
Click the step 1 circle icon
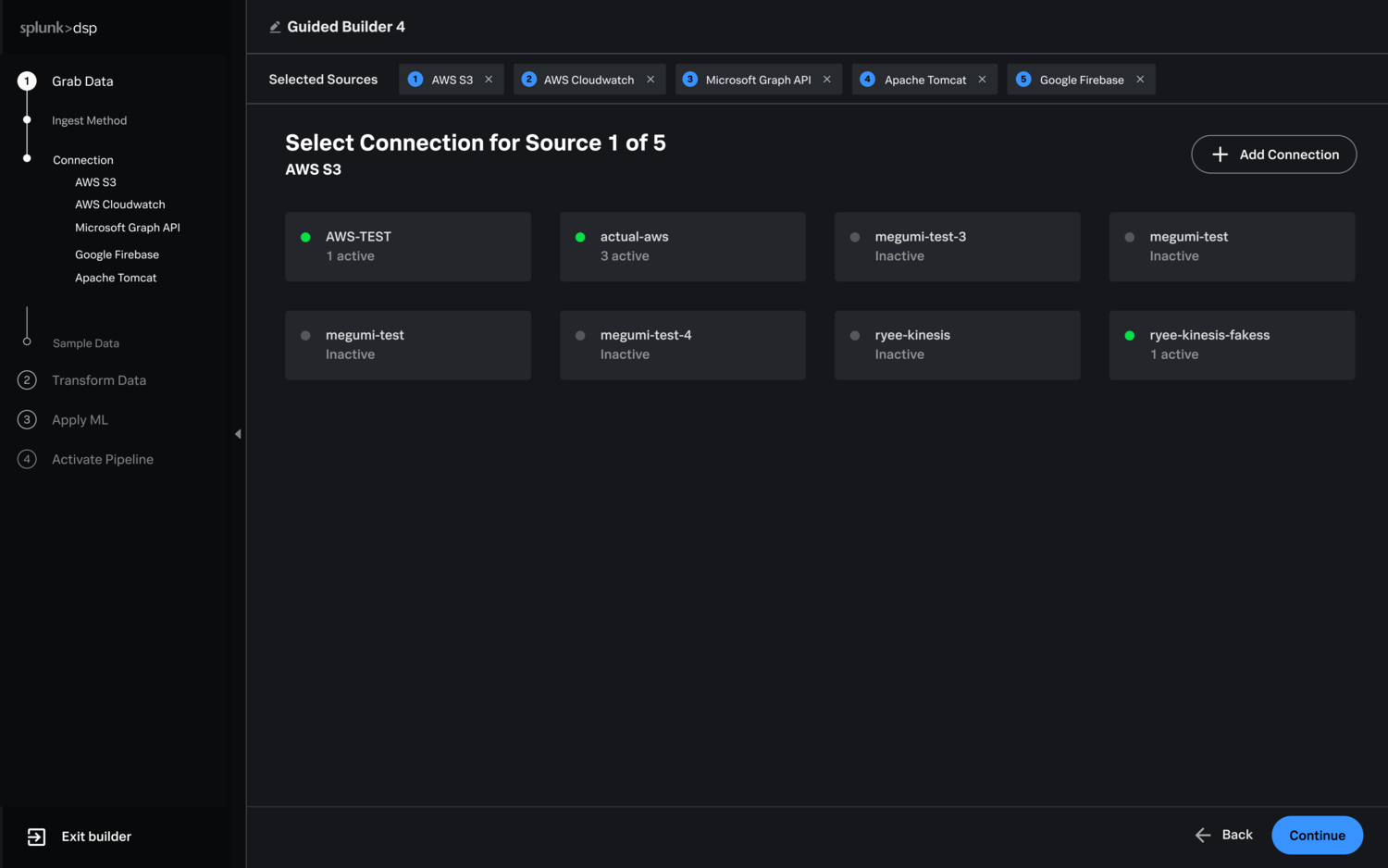pos(27,81)
